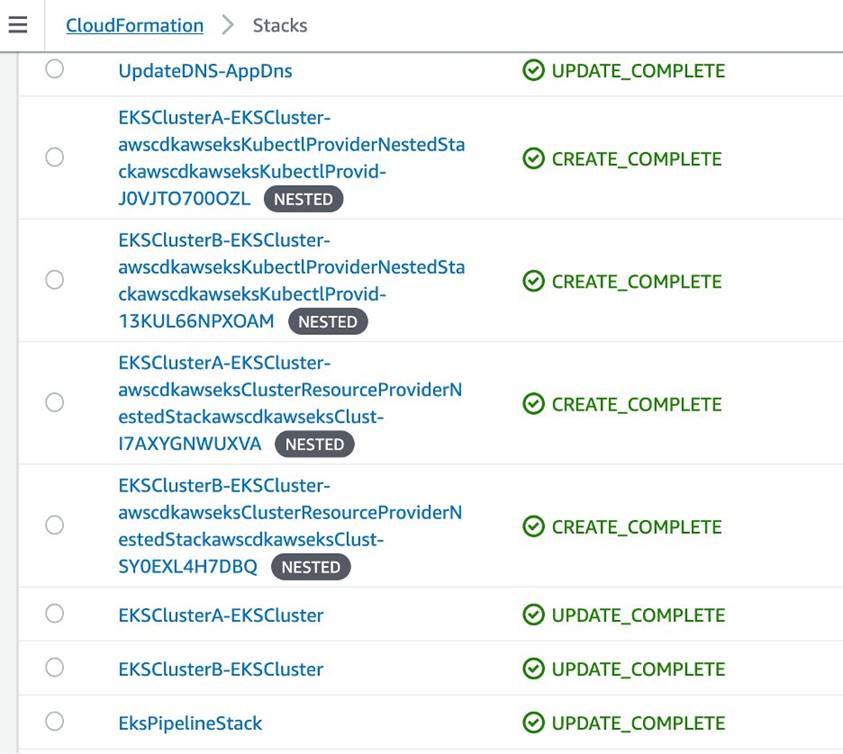Click the green check icon beside UpdateDNS-AppDns status
This screenshot has width=843, height=754.
[531, 70]
